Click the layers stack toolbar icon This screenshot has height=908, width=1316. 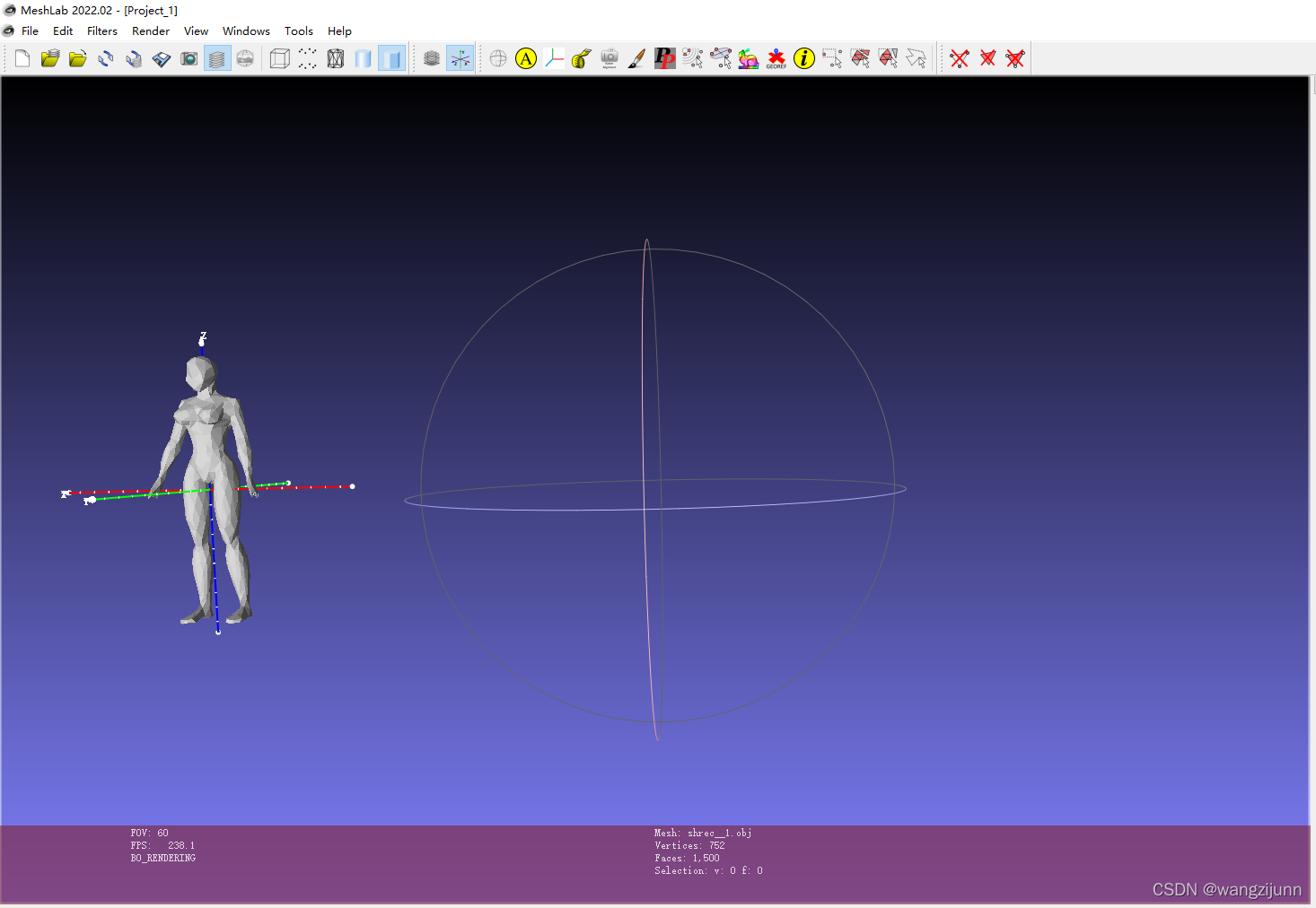point(432,58)
